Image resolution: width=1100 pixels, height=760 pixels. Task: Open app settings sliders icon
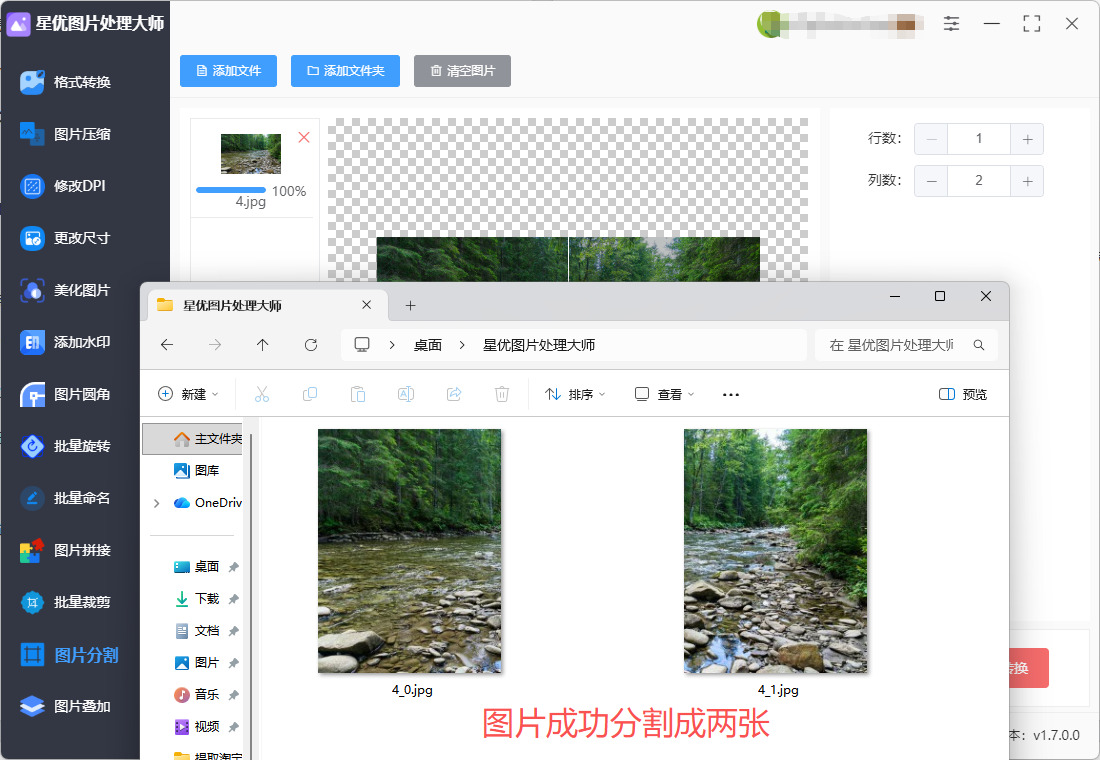pyautogui.click(x=951, y=24)
